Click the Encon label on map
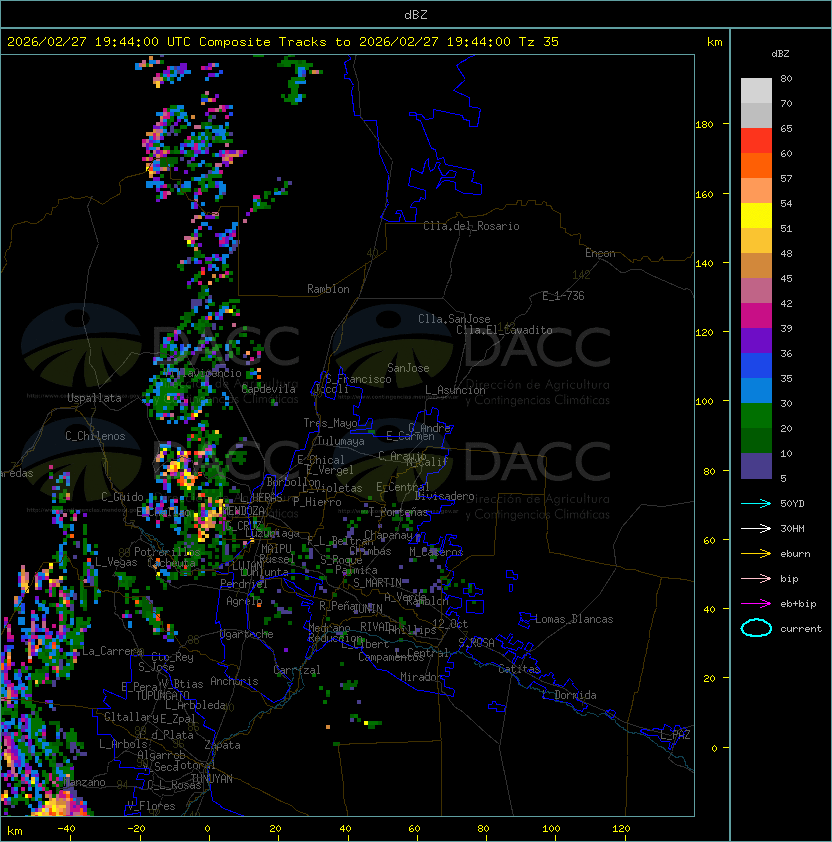The image size is (832, 842). click(600, 253)
